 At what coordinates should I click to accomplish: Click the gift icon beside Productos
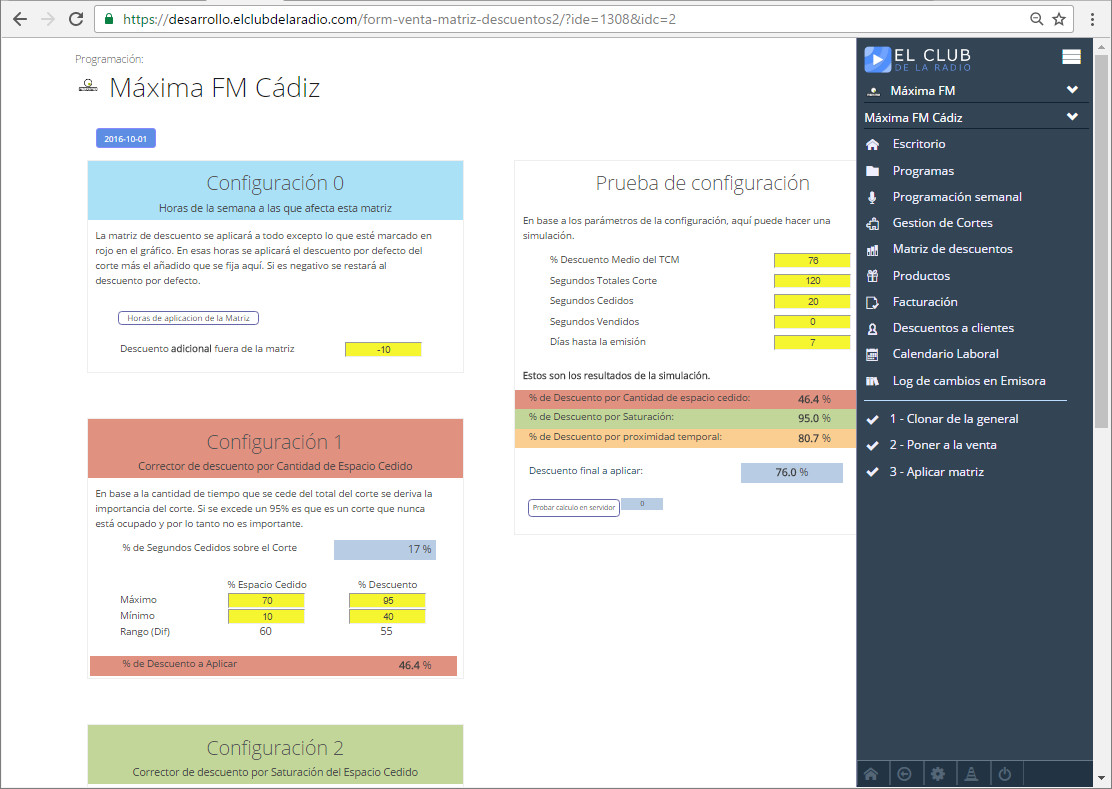click(x=872, y=276)
